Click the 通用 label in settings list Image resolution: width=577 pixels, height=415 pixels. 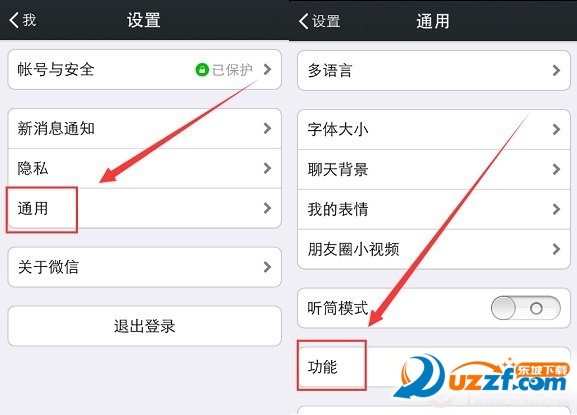pyautogui.click(x=33, y=209)
